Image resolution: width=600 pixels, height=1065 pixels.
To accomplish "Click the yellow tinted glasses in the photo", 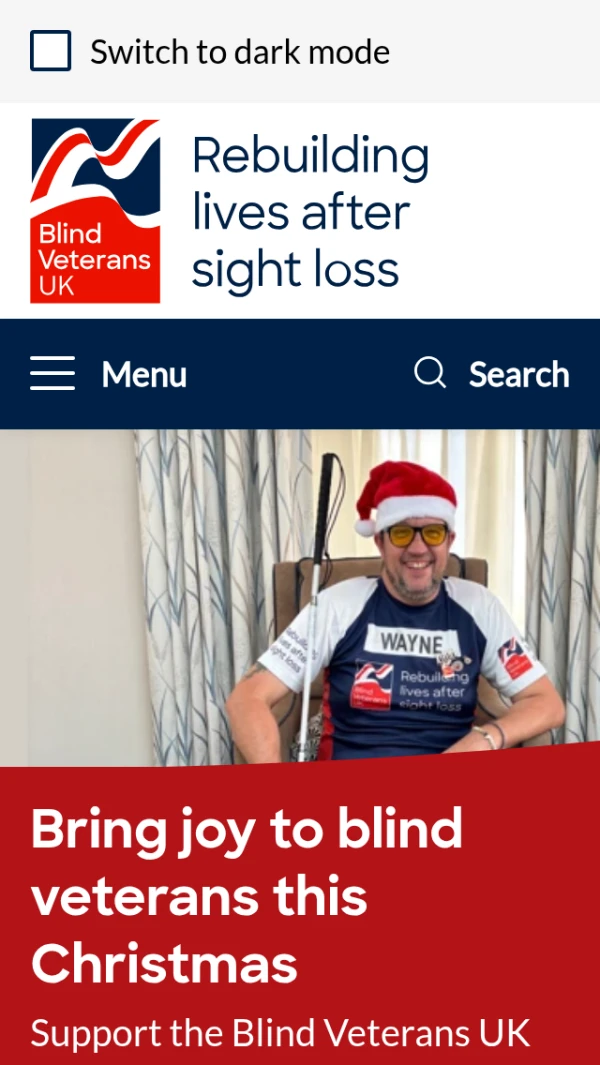I will (x=417, y=535).
